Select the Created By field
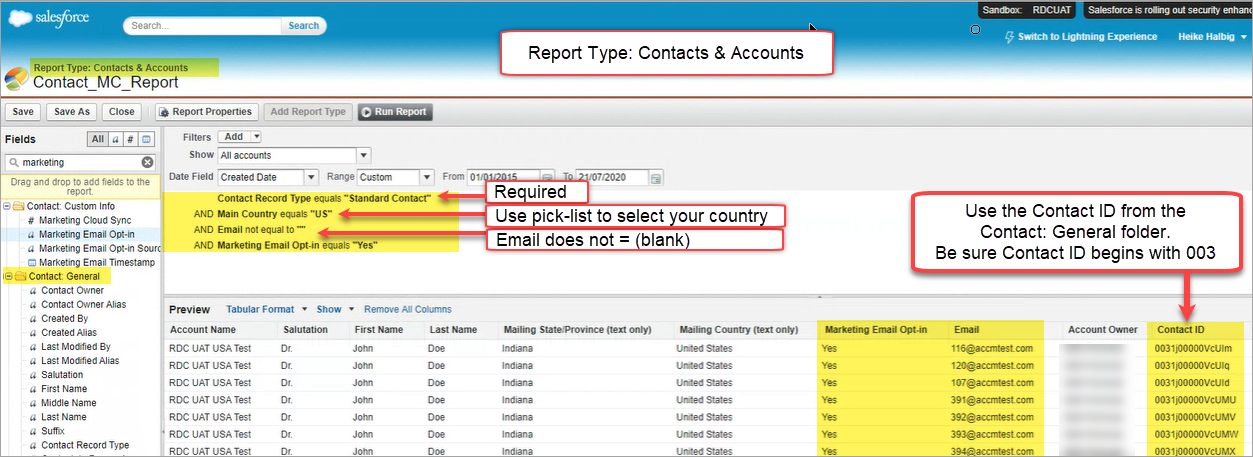This screenshot has height=457, width=1253. pos(64,318)
